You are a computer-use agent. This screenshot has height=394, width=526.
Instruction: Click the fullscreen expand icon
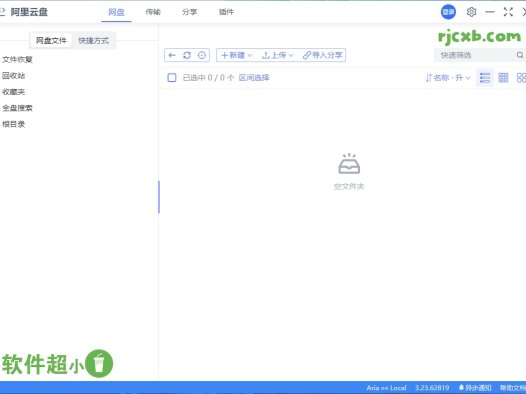click(x=508, y=12)
